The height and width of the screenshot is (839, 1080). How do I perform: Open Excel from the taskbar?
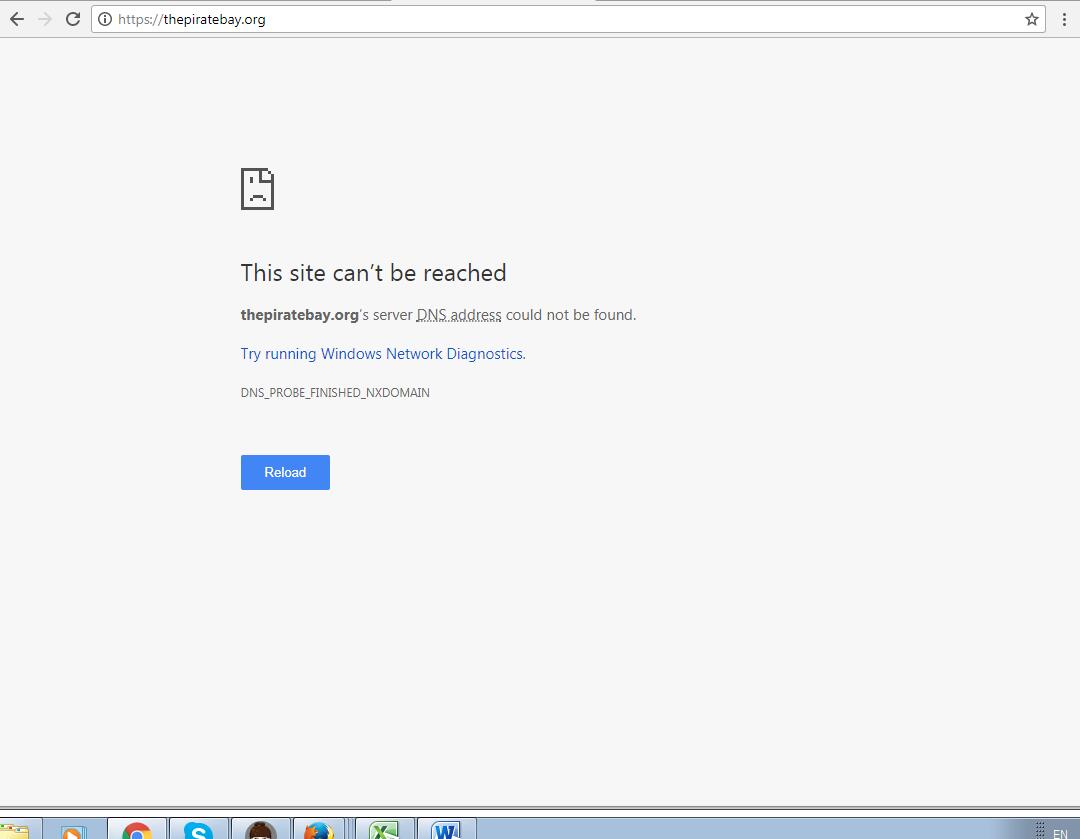(384, 829)
